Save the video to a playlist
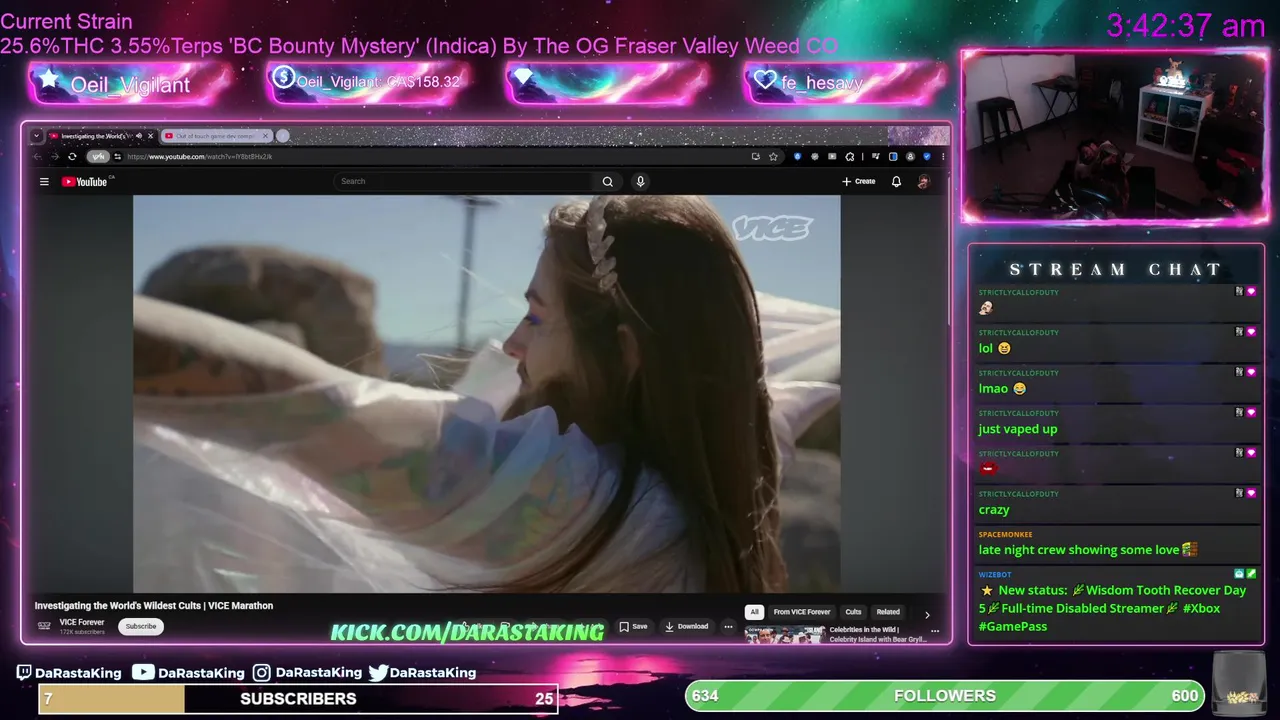 tap(633, 626)
